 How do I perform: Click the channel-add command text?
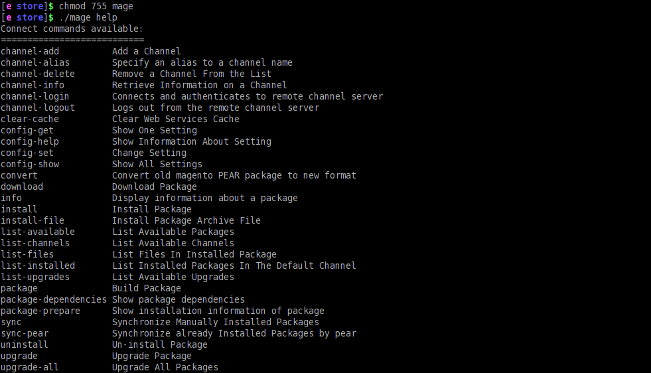pyautogui.click(x=30, y=51)
